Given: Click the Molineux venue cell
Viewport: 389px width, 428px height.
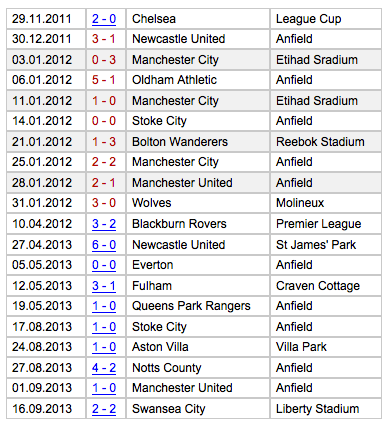Looking at the screenshot, I should pyautogui.click(x=326, y=203).
